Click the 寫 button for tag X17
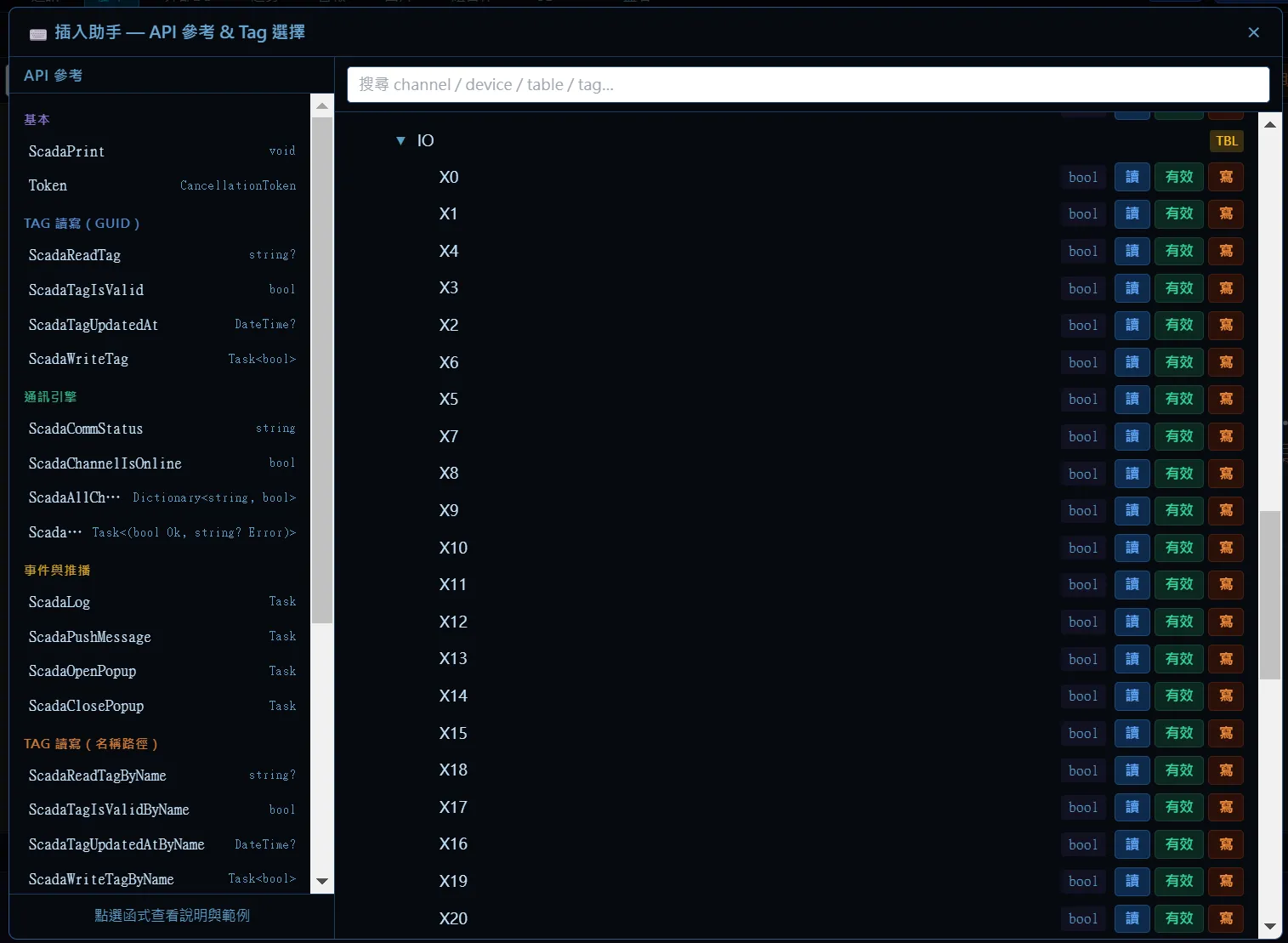 1225,807
